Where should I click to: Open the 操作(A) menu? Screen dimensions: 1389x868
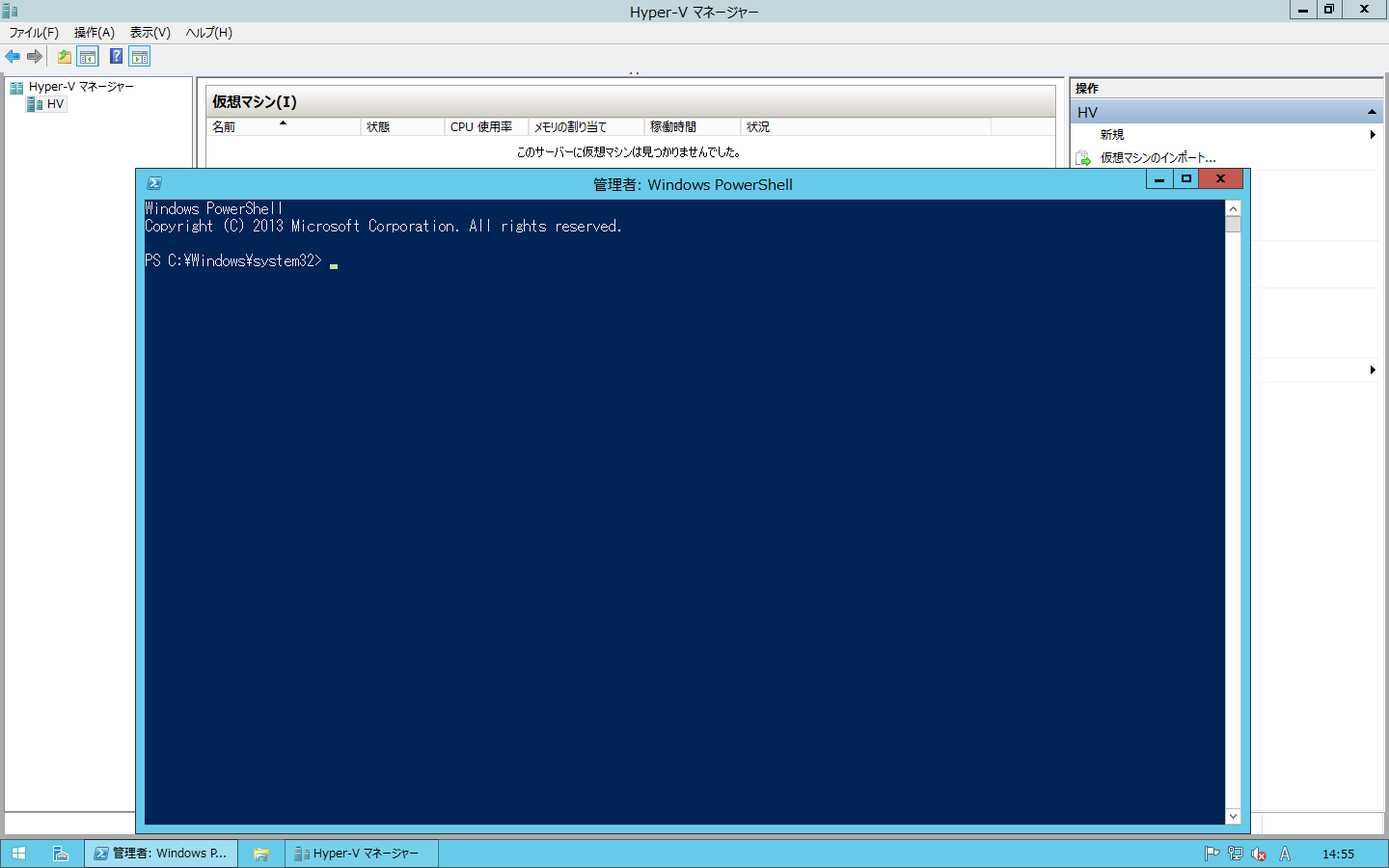[95, 33]
